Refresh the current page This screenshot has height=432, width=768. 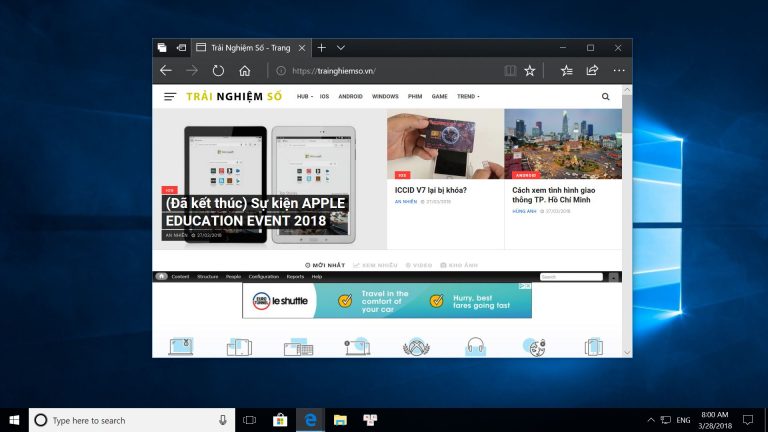218,71
